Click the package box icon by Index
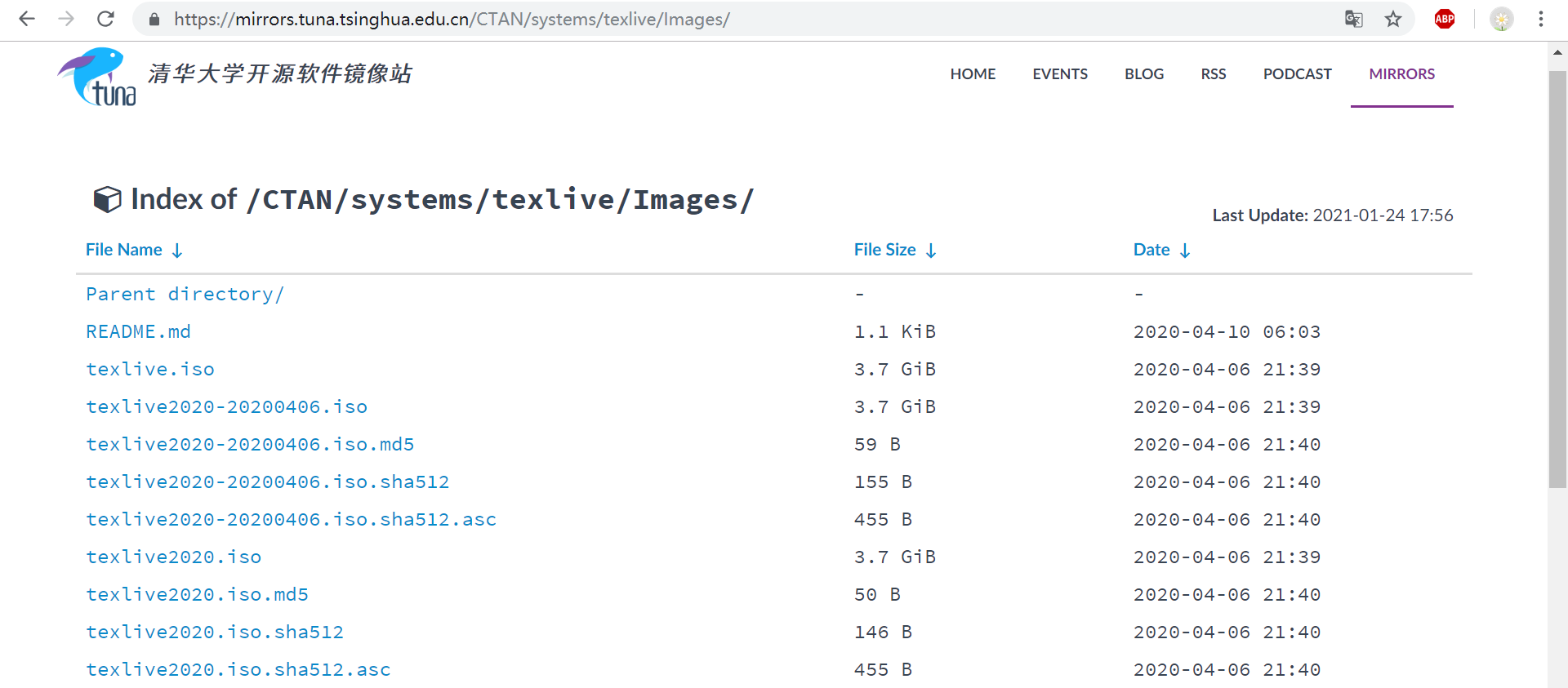 pos(107,199)
